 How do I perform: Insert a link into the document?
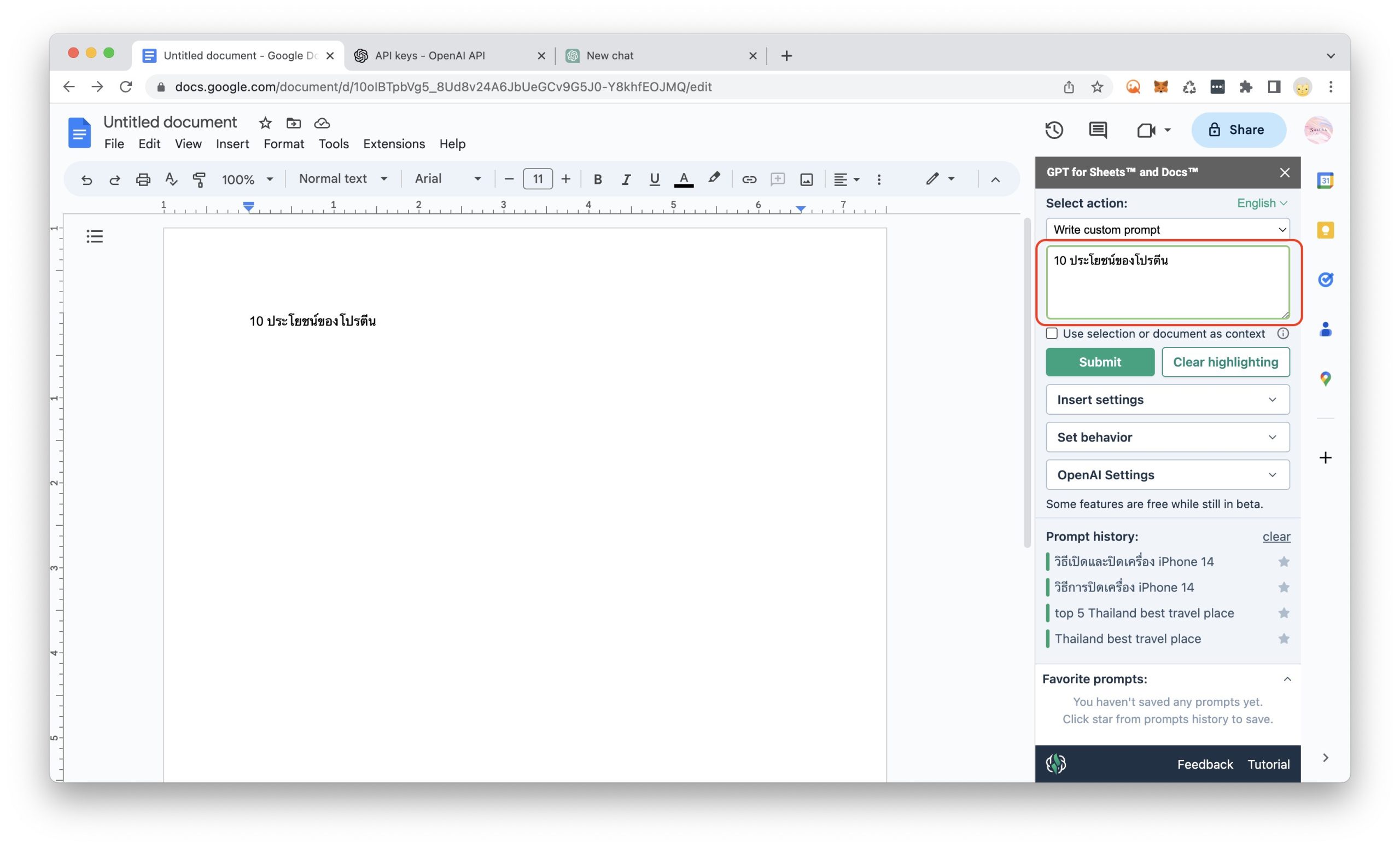click(749, 179)
